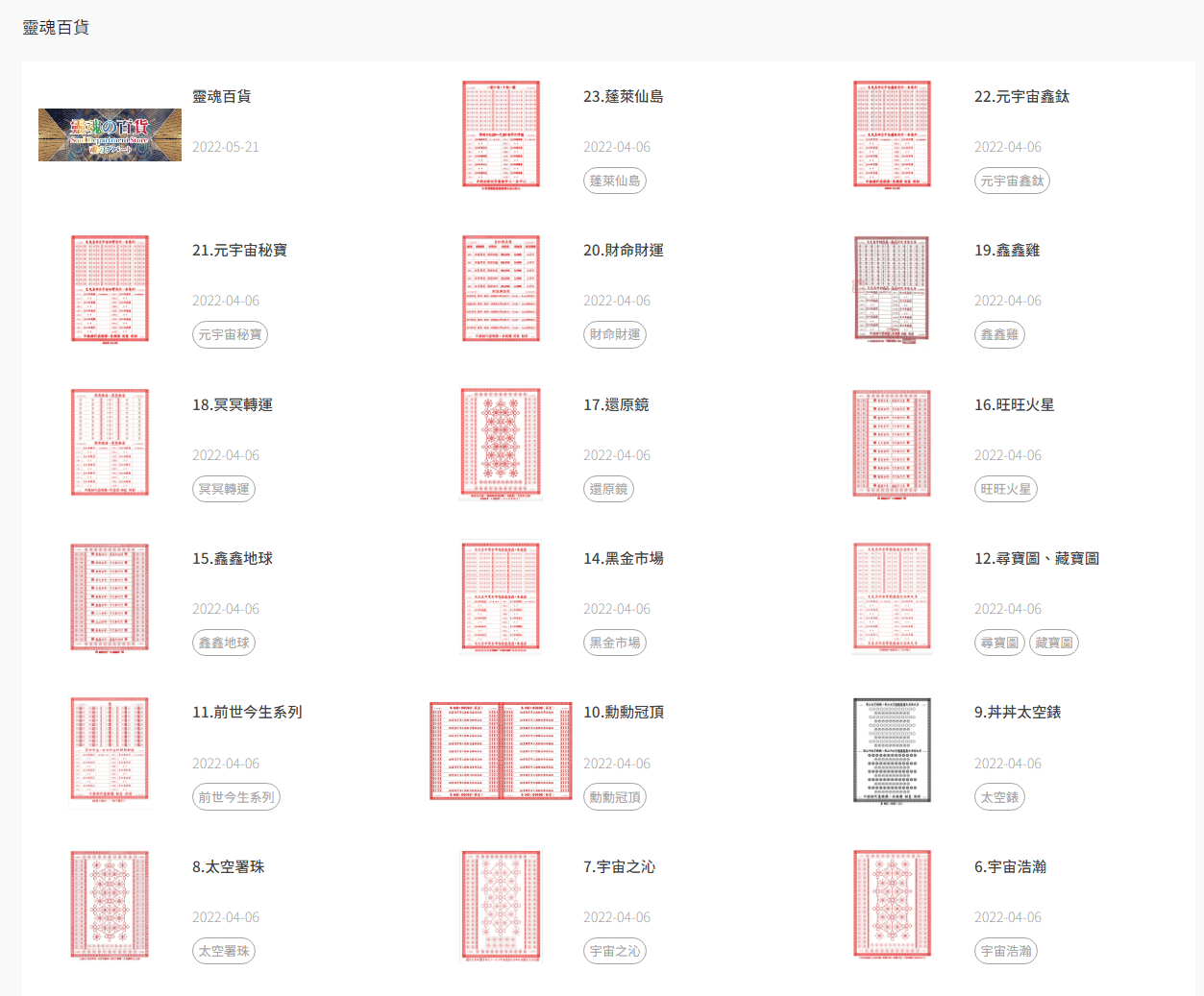Open the 21.元宇宙秘寶 thumbnail image
Screen dimensions: 1204x996
coord(110,288)
